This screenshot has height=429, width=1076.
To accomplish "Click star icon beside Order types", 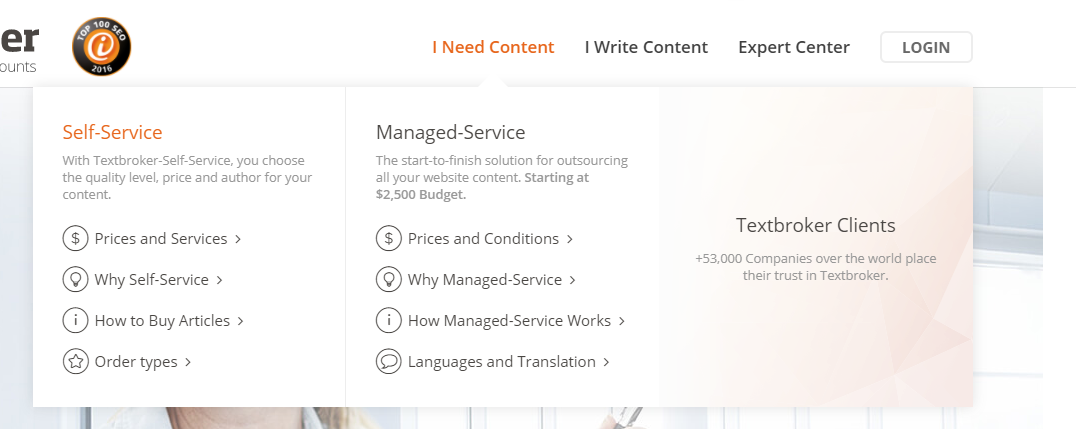I will click(75, 362).
